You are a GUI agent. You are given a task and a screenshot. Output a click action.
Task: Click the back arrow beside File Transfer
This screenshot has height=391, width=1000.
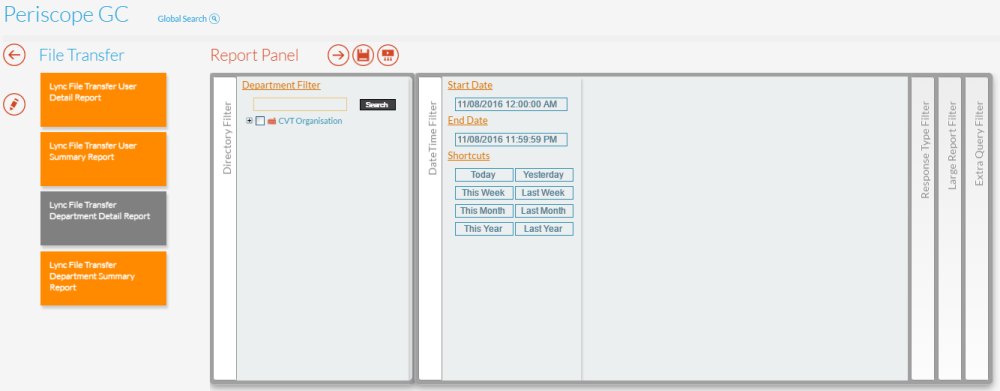point(14,55)
